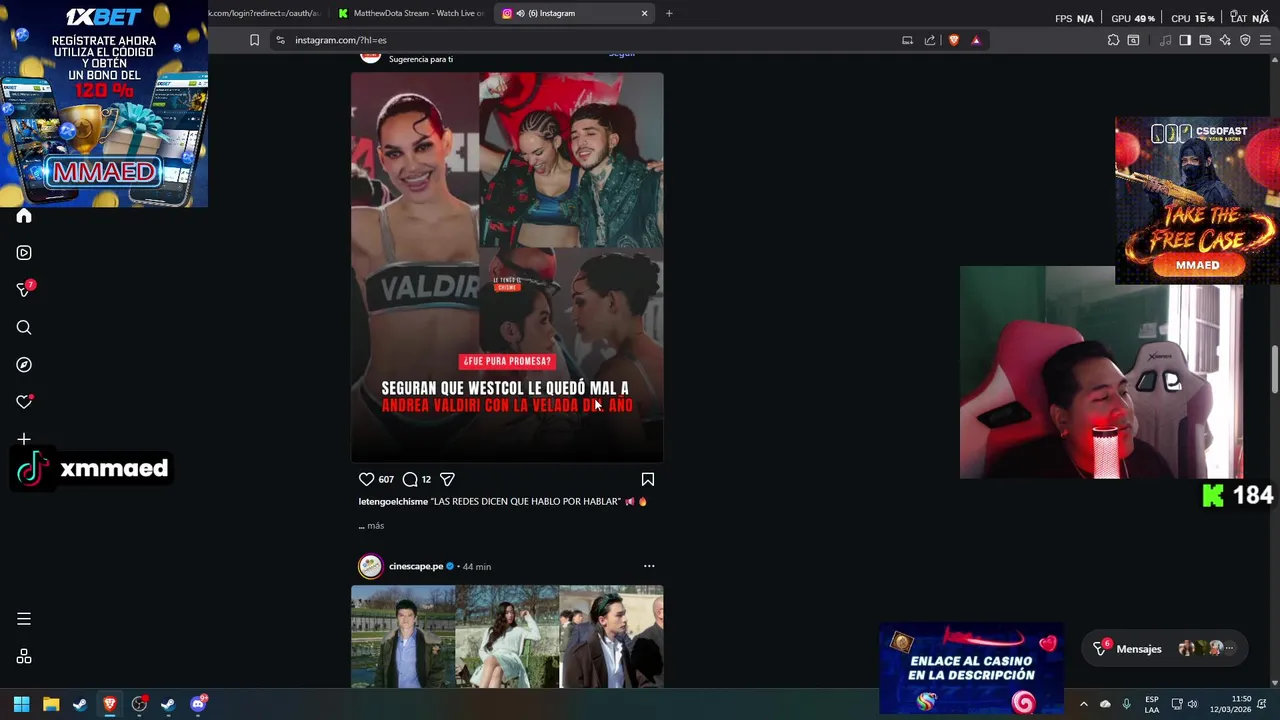Image resolution: width=1280 pixels, height=720 pixels.
Task: Open Reels from the Instagram sidebar
Action: pos(24,253)
